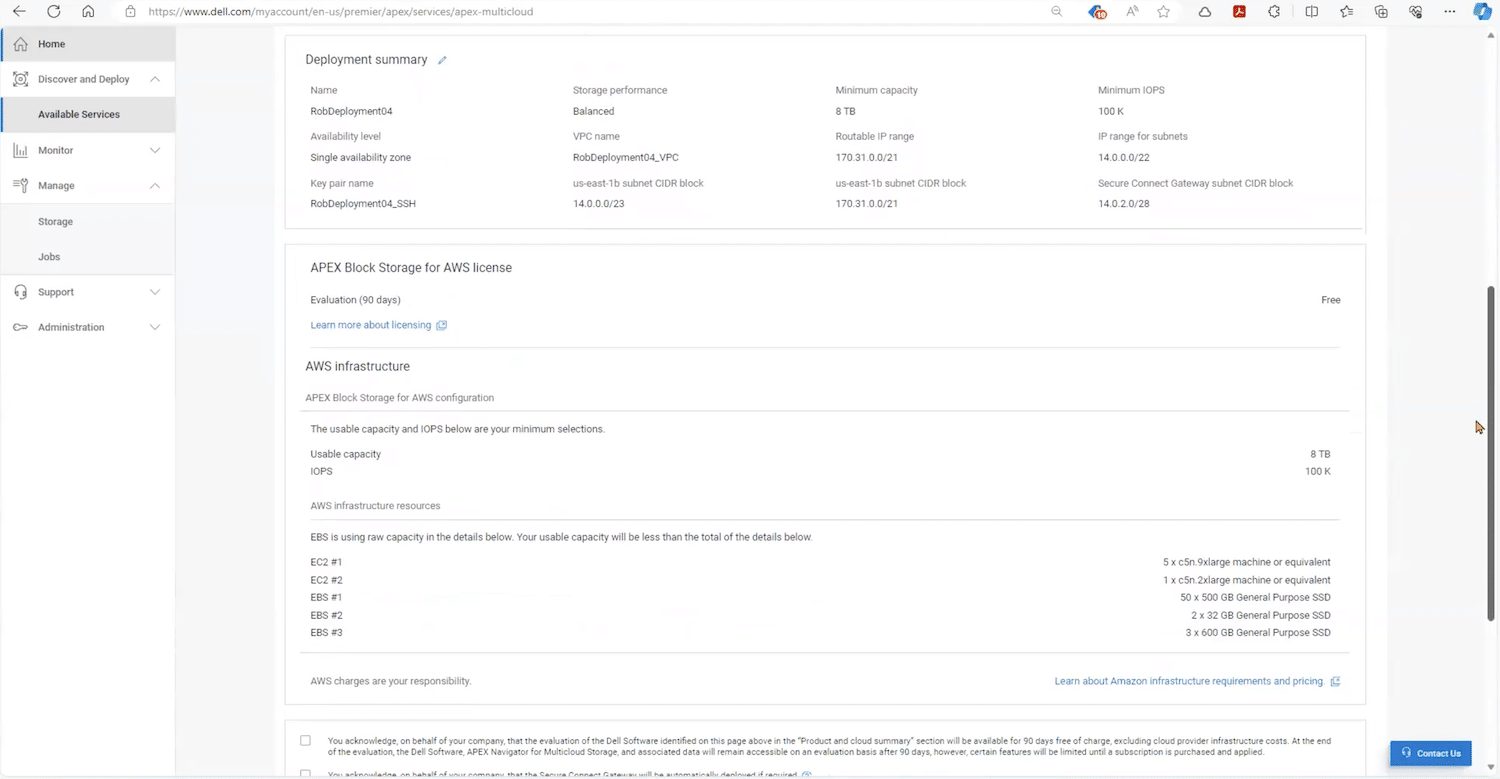The width and height of the screenshot is (1500, 779).
Task: Click the Discover and Deploy sidebar icon
Action: click(x=20, y=79)
